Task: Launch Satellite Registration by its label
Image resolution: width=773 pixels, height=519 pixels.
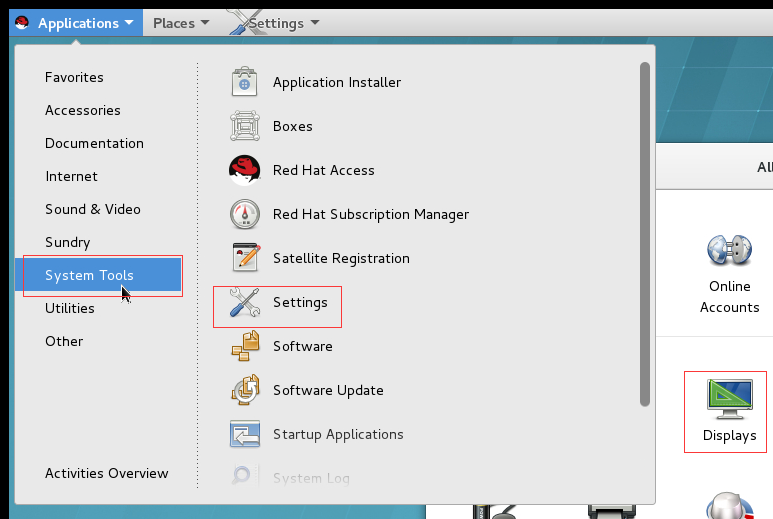Action: [x=341, y=258]
